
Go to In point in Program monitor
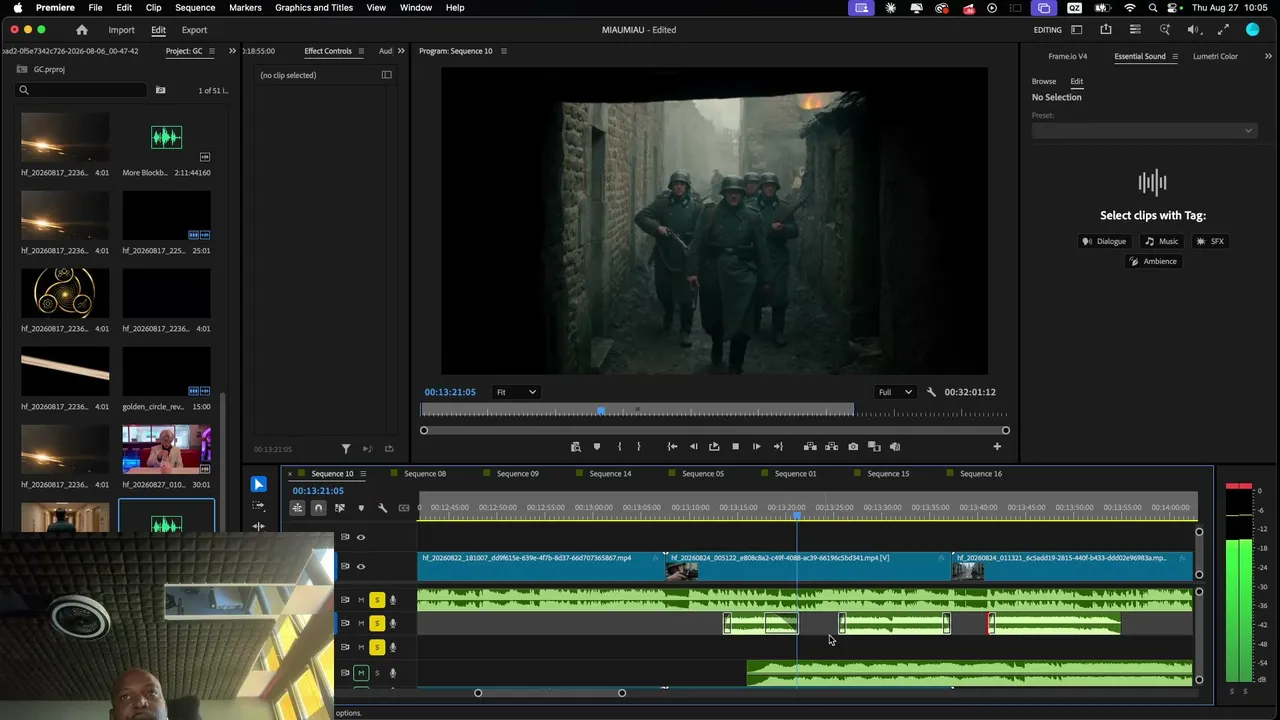point(673,447)
